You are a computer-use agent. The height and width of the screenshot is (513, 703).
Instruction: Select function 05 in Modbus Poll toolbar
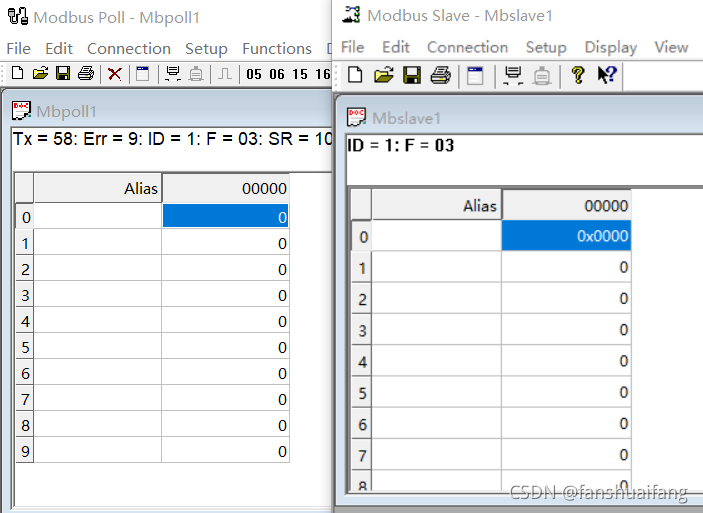click(x=254, y=74)
